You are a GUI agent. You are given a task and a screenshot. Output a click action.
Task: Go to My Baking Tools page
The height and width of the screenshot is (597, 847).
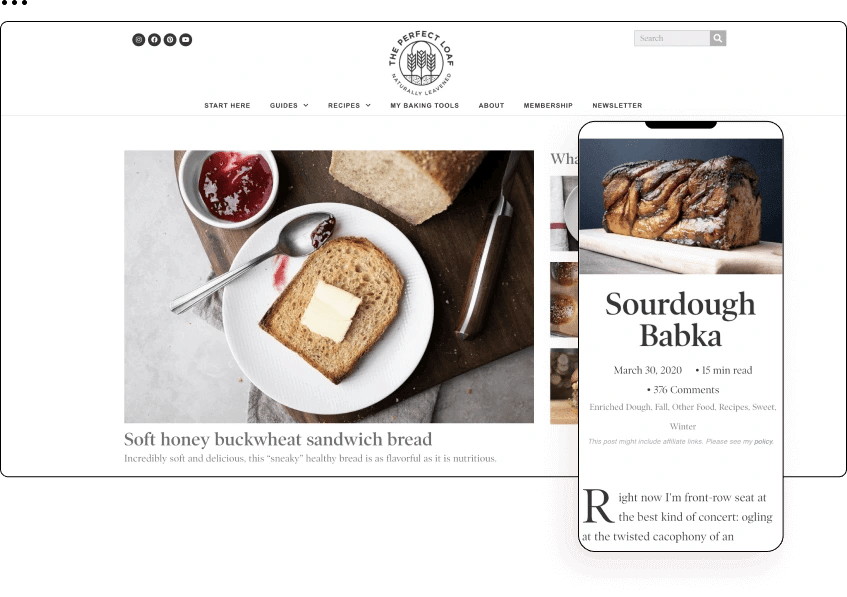[x=425, y=105]
